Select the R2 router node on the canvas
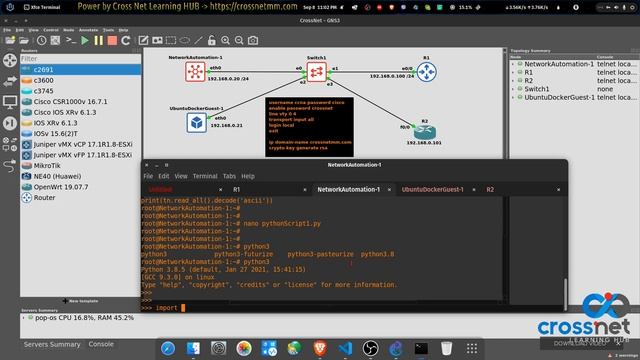 pyautogui.click(x=425, y=132)
